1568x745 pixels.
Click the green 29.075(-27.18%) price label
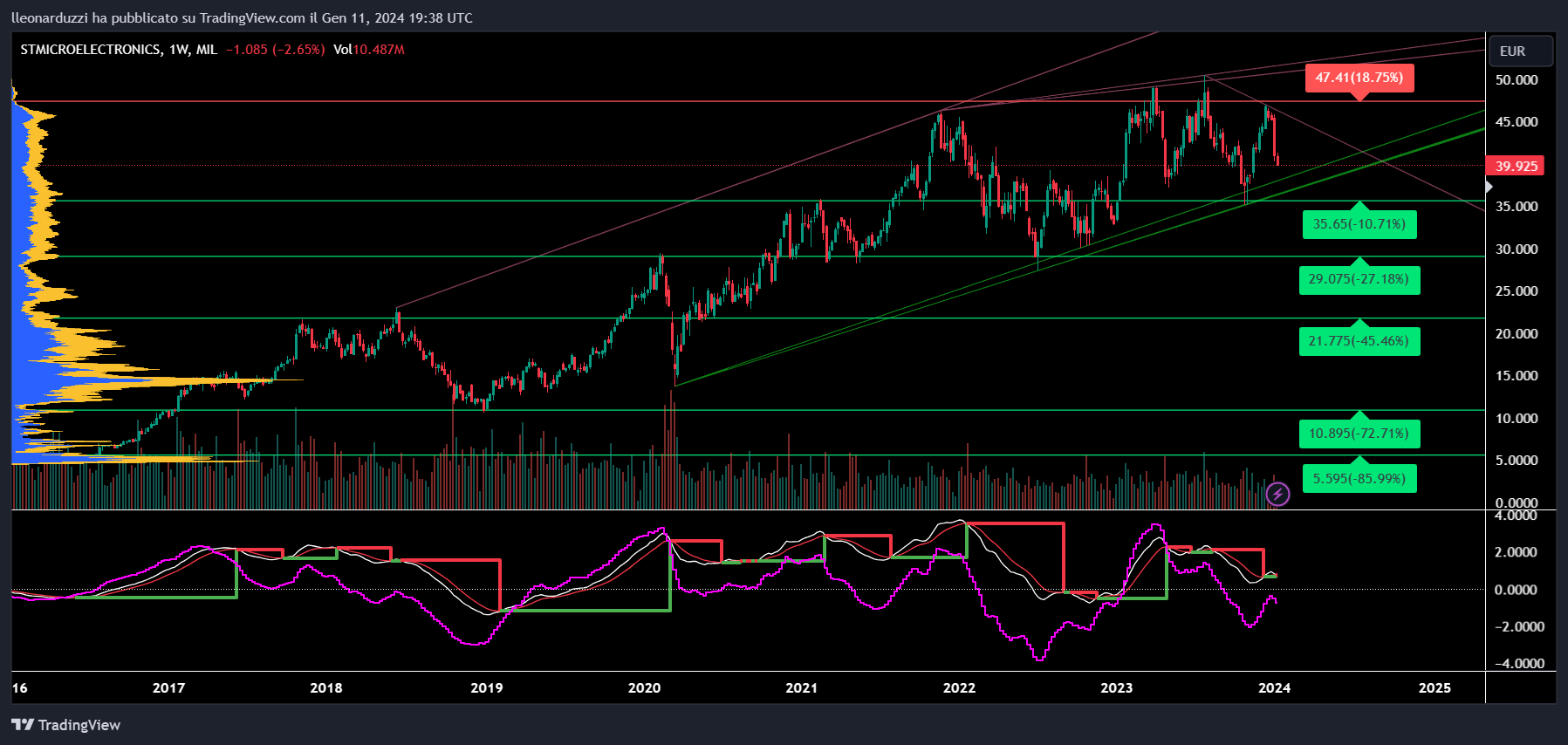tap(1359, 280)
